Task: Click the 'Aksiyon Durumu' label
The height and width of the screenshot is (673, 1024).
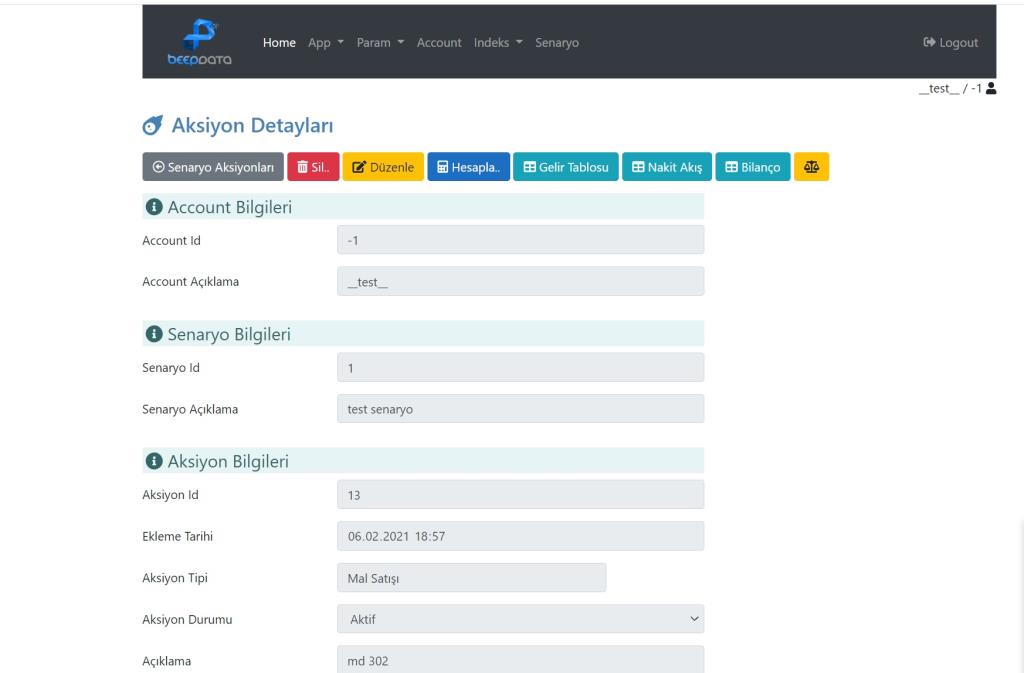Action: coord(187,619)
